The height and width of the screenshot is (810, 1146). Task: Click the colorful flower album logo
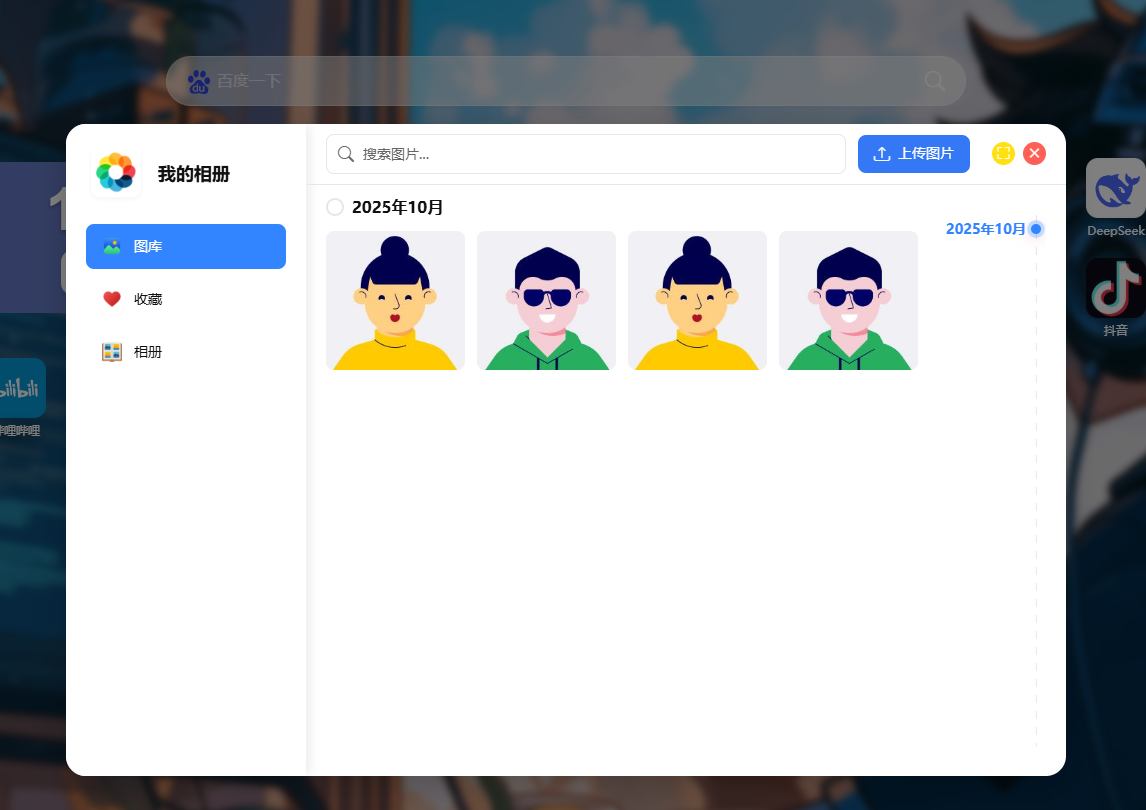[116, 173]
